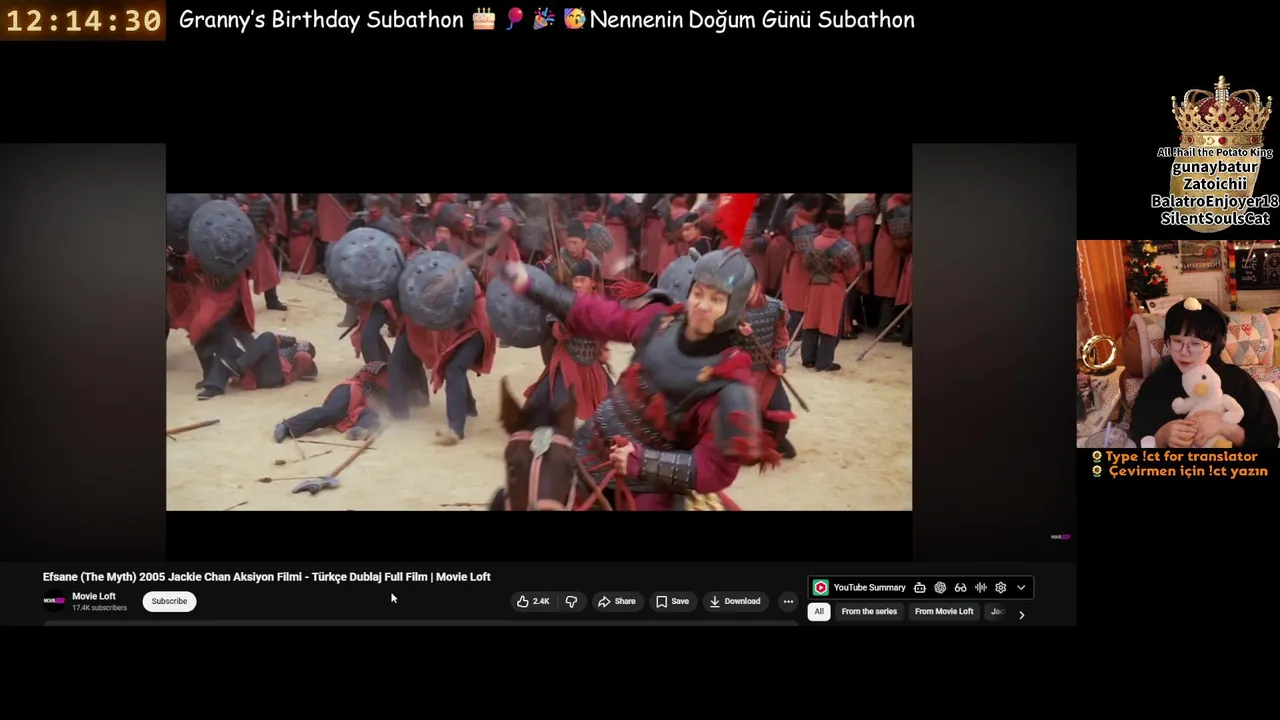Select the 'From the series' chip

point(869,611)
